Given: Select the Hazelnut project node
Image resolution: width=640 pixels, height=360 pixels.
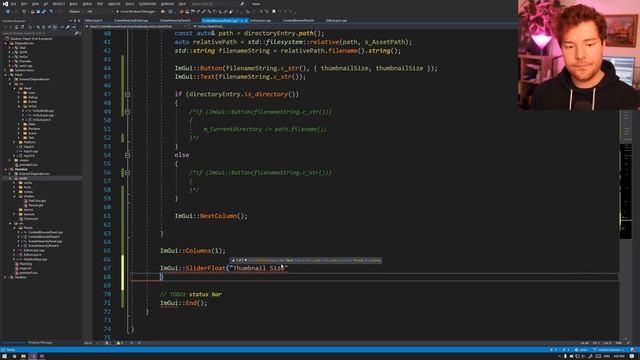Looking at the screenshot, I should [x=21, y=169].
